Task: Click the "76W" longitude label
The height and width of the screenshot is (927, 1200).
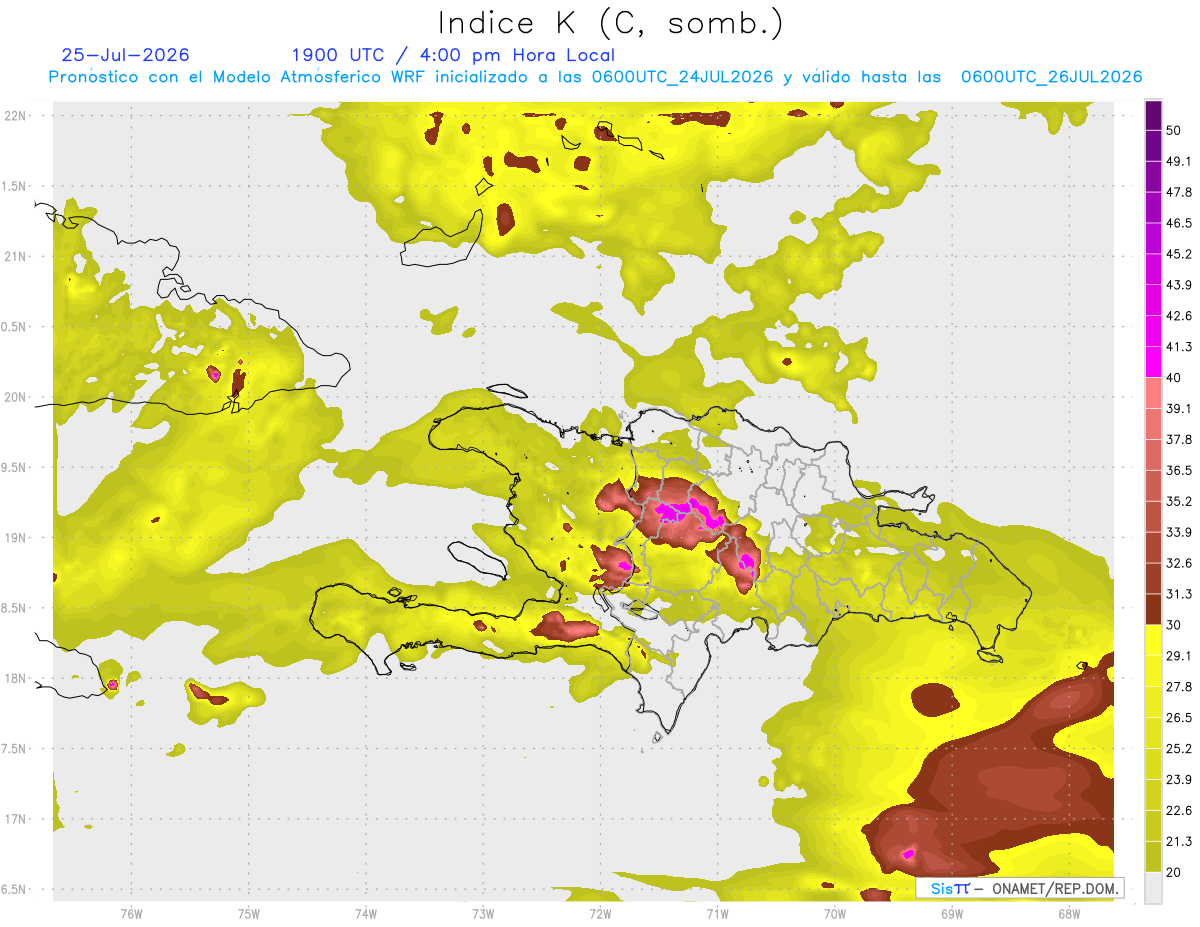Action: click(132, 914)
